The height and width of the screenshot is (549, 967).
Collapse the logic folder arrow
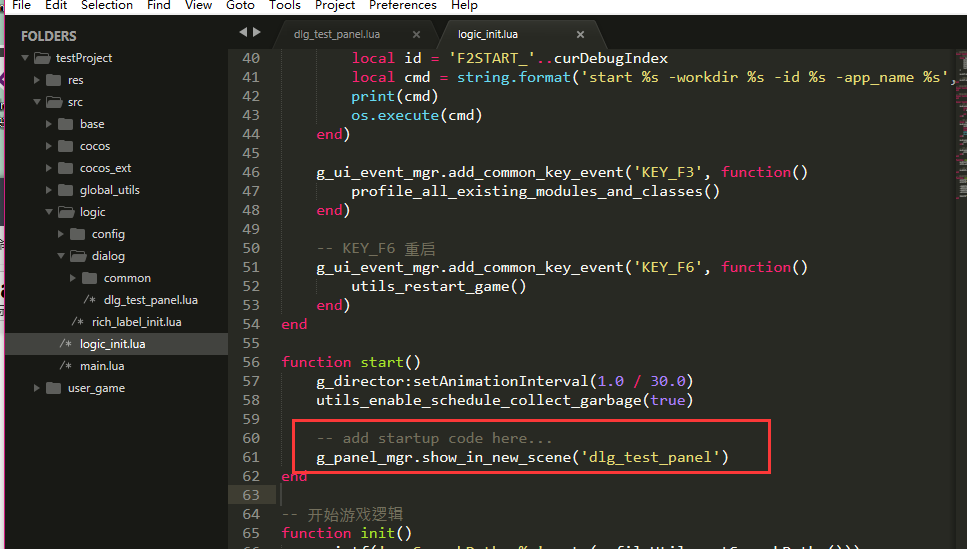pos(49,212)
